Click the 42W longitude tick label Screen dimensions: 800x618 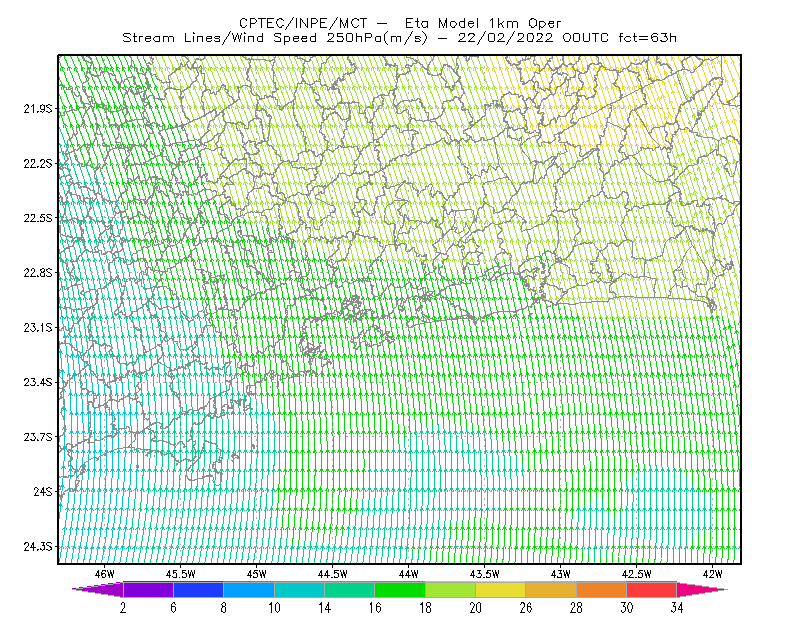coord(713,574)
